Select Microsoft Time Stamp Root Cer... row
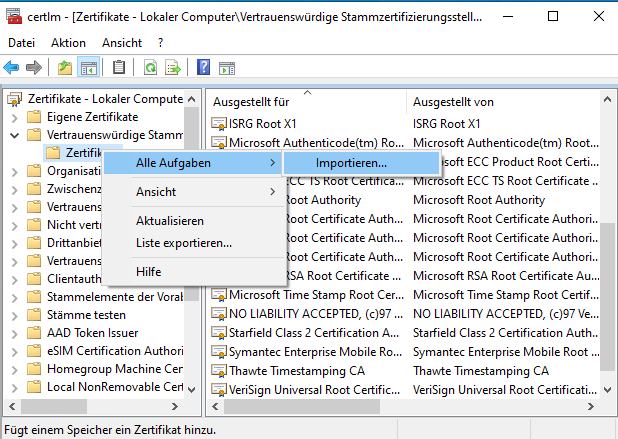618x439 pixels. [405, 295]
